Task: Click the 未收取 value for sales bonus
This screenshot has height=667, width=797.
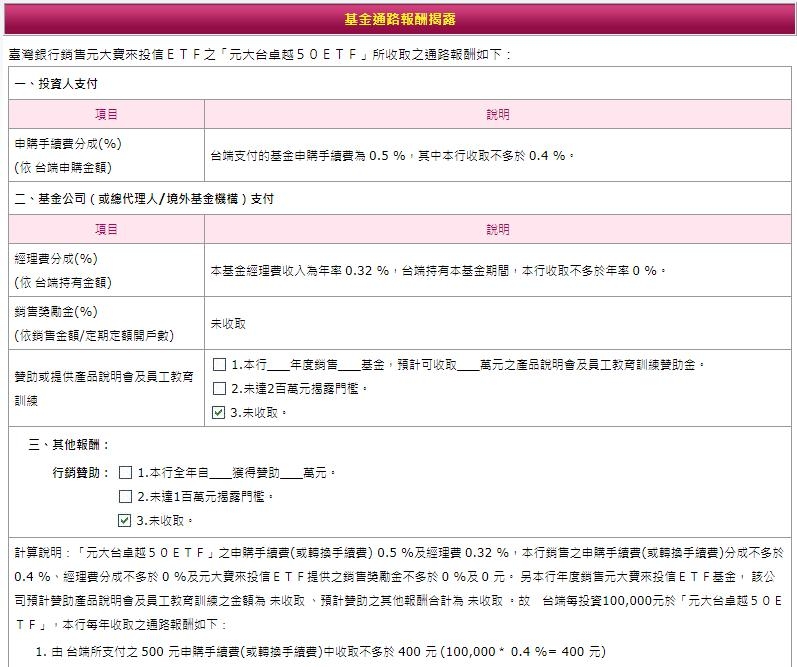Action: 228,324
